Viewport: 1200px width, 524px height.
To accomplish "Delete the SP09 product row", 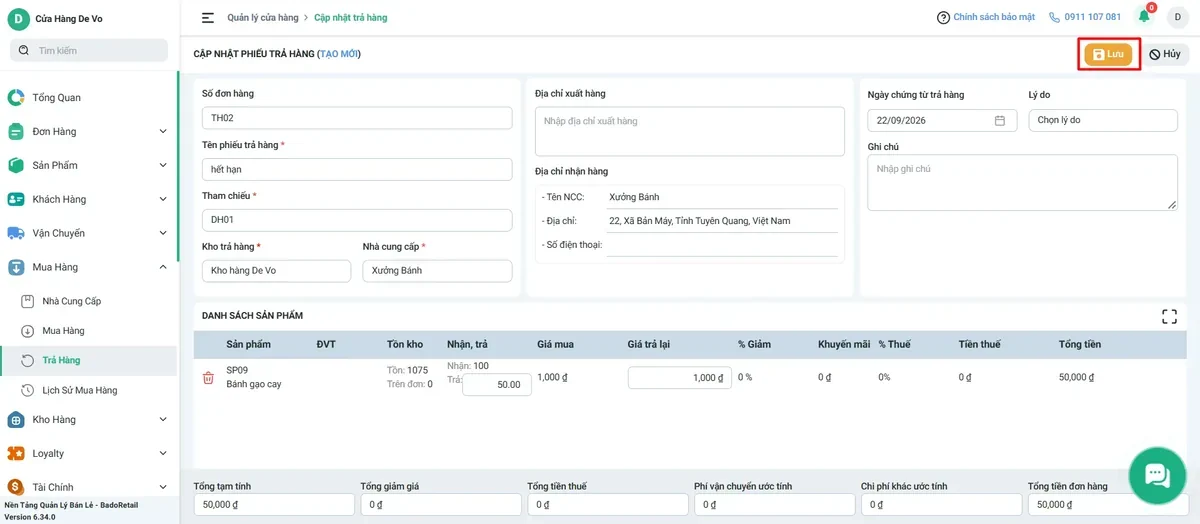I will coord(208,378).
